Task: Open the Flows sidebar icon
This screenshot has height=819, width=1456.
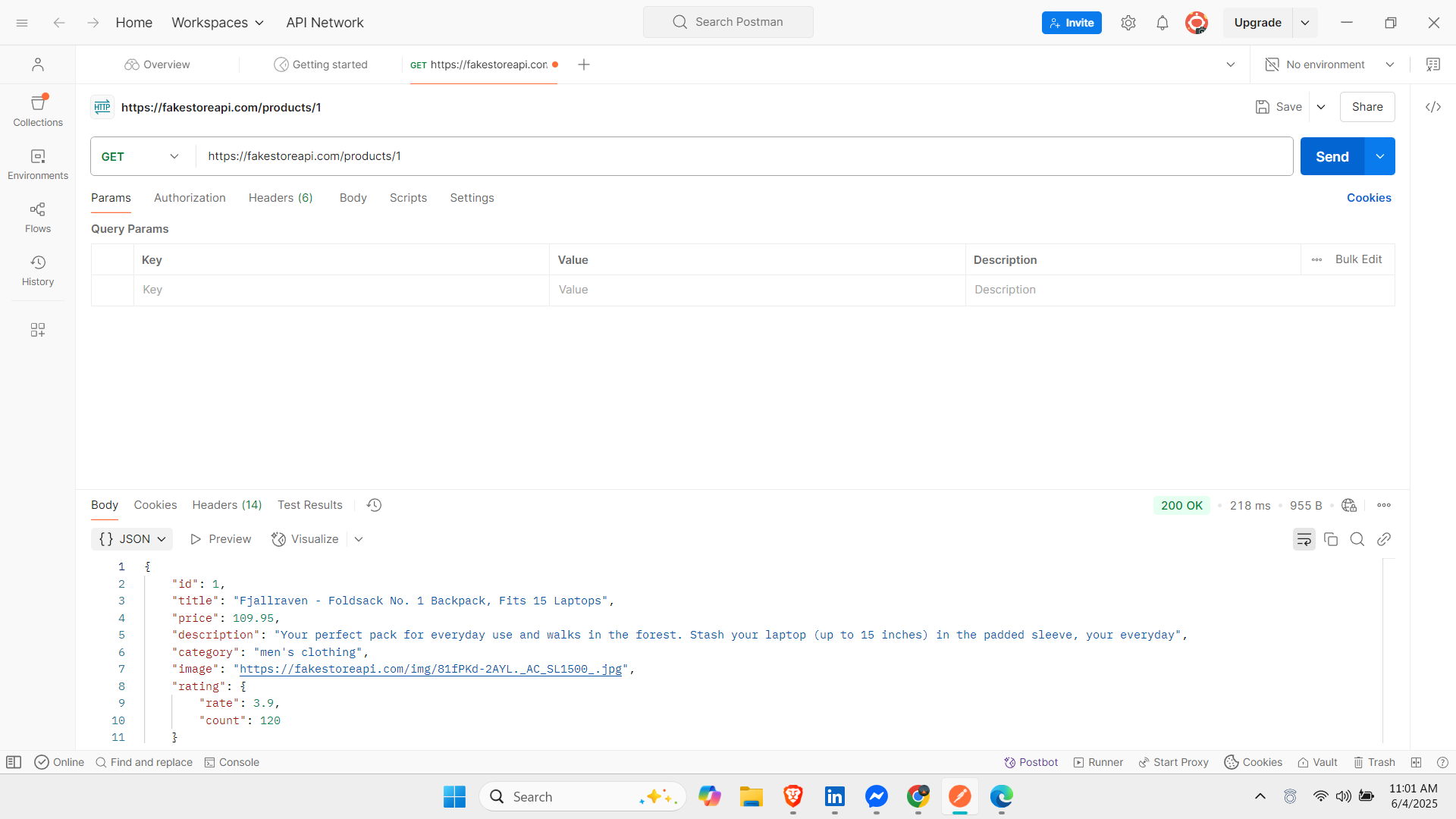Action: (x=38, y=218)
